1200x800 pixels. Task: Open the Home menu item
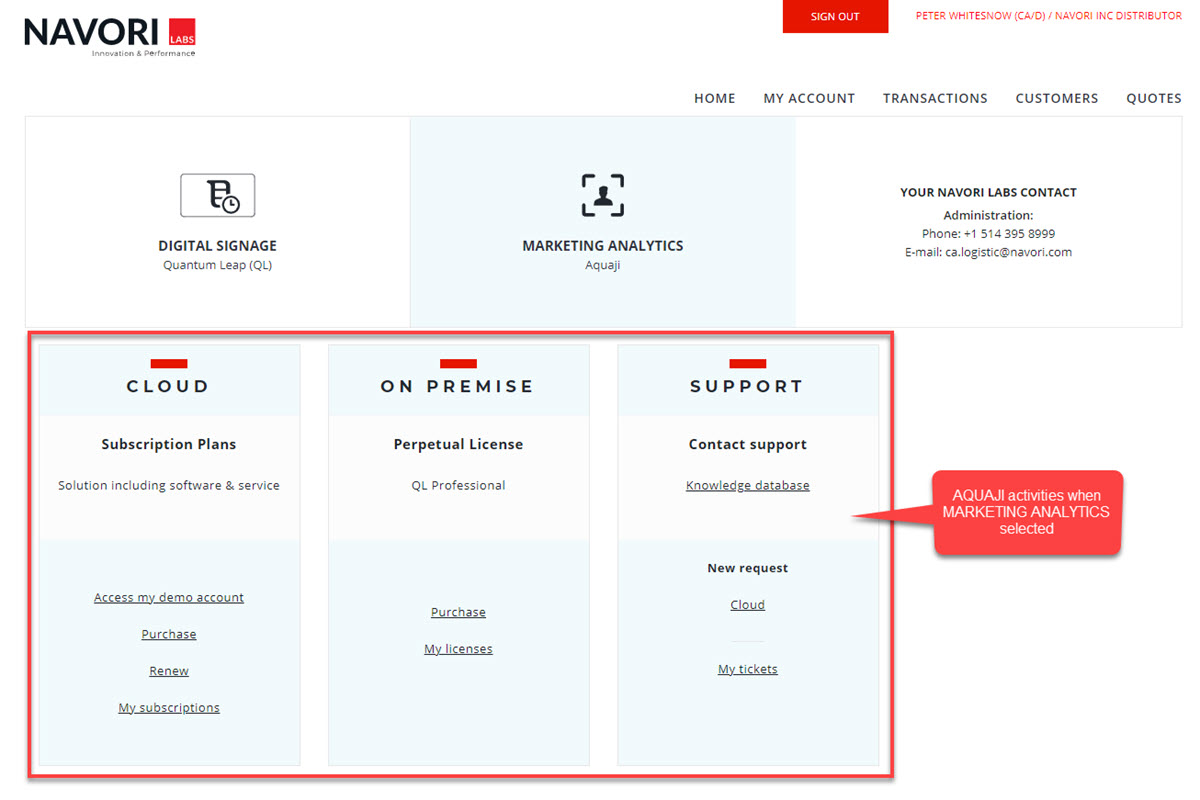tap(714, 98)
